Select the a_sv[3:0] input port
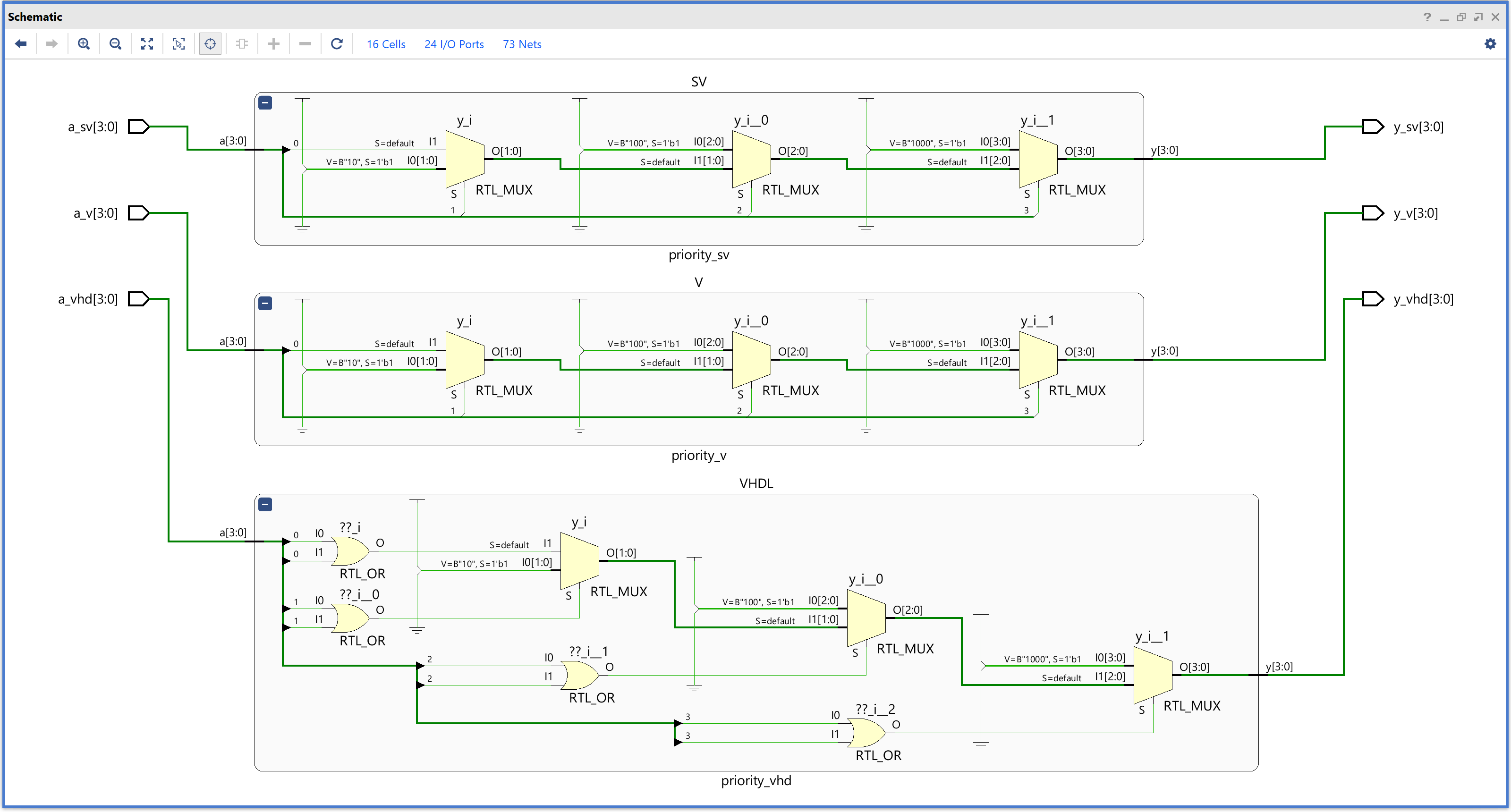The height and width of the screenshot is (812, 1511). click(139, 127)
